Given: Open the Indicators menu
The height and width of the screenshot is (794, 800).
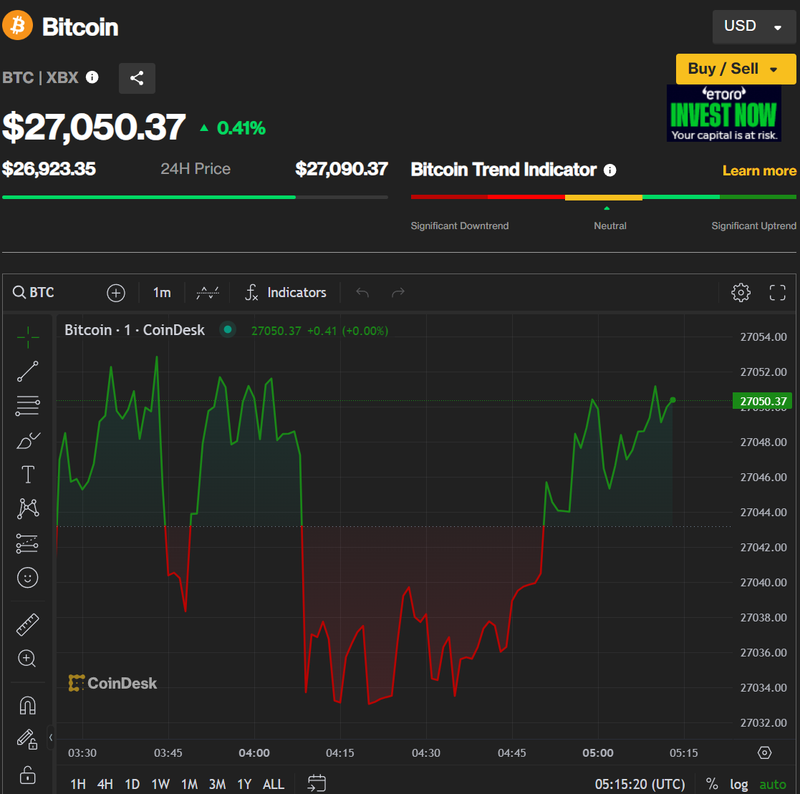Looking at the screenshot, I should tap(286, 292).
